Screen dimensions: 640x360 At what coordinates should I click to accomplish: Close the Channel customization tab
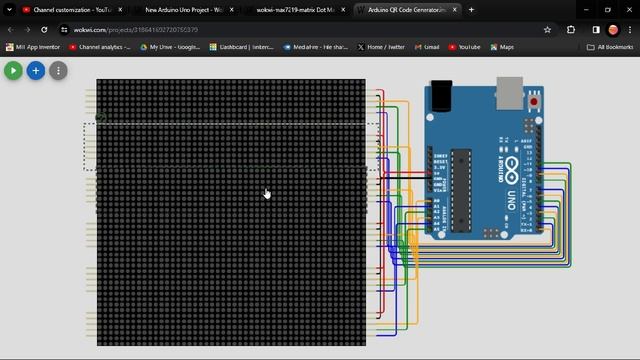pos(120,10)
